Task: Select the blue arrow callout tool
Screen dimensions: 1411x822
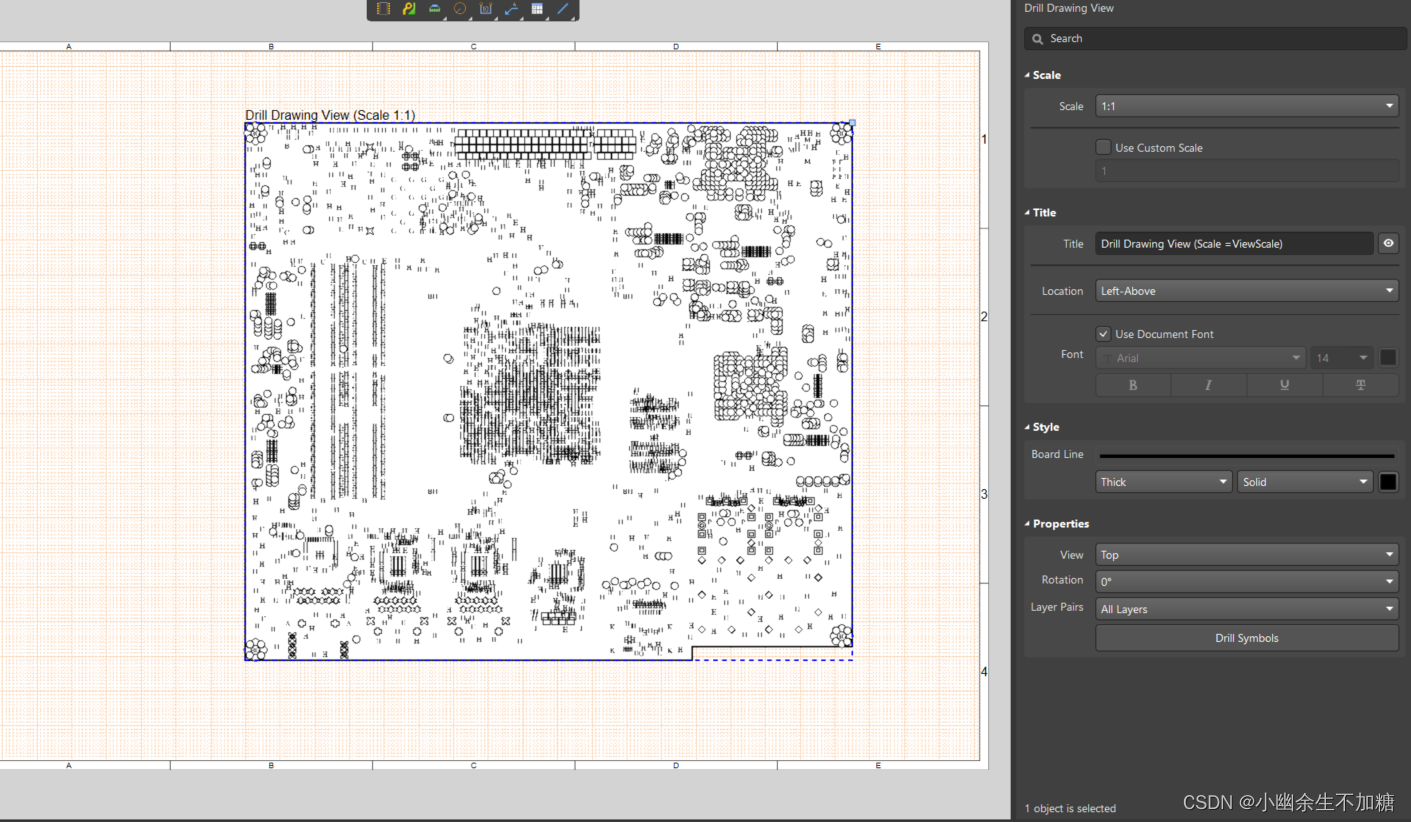Action: pos(511,9)
